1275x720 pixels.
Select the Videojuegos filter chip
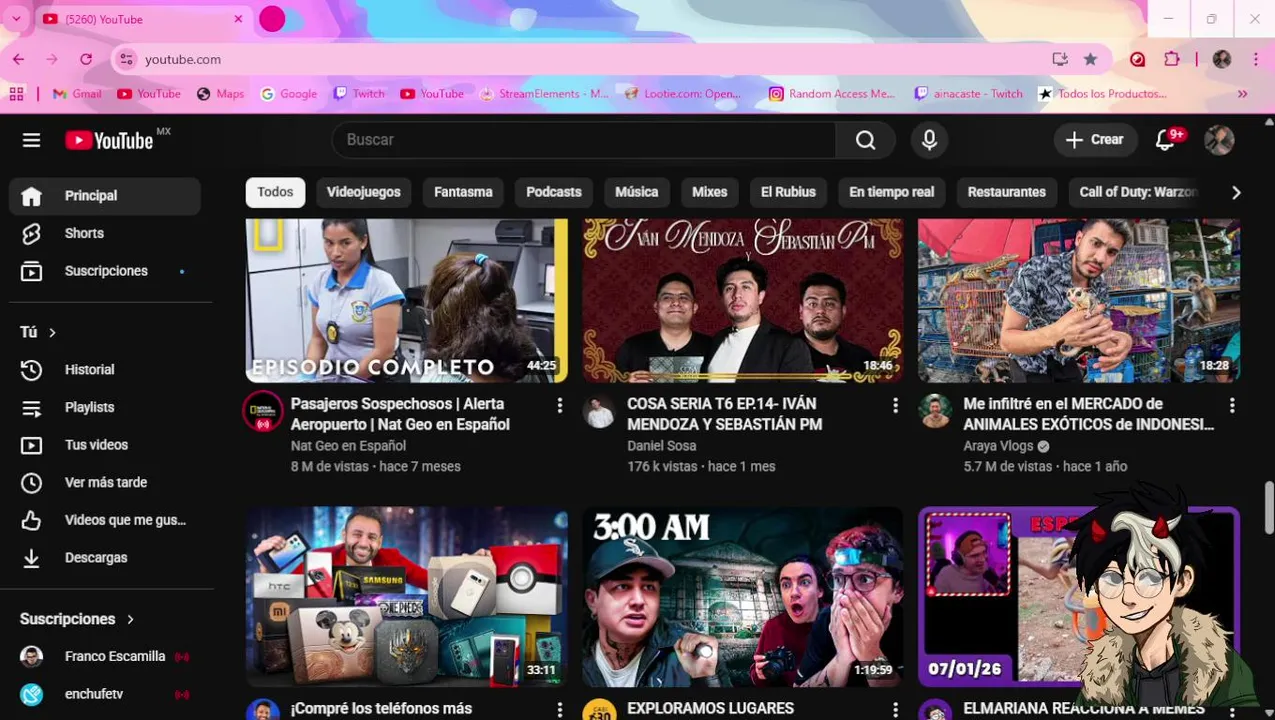363,192
